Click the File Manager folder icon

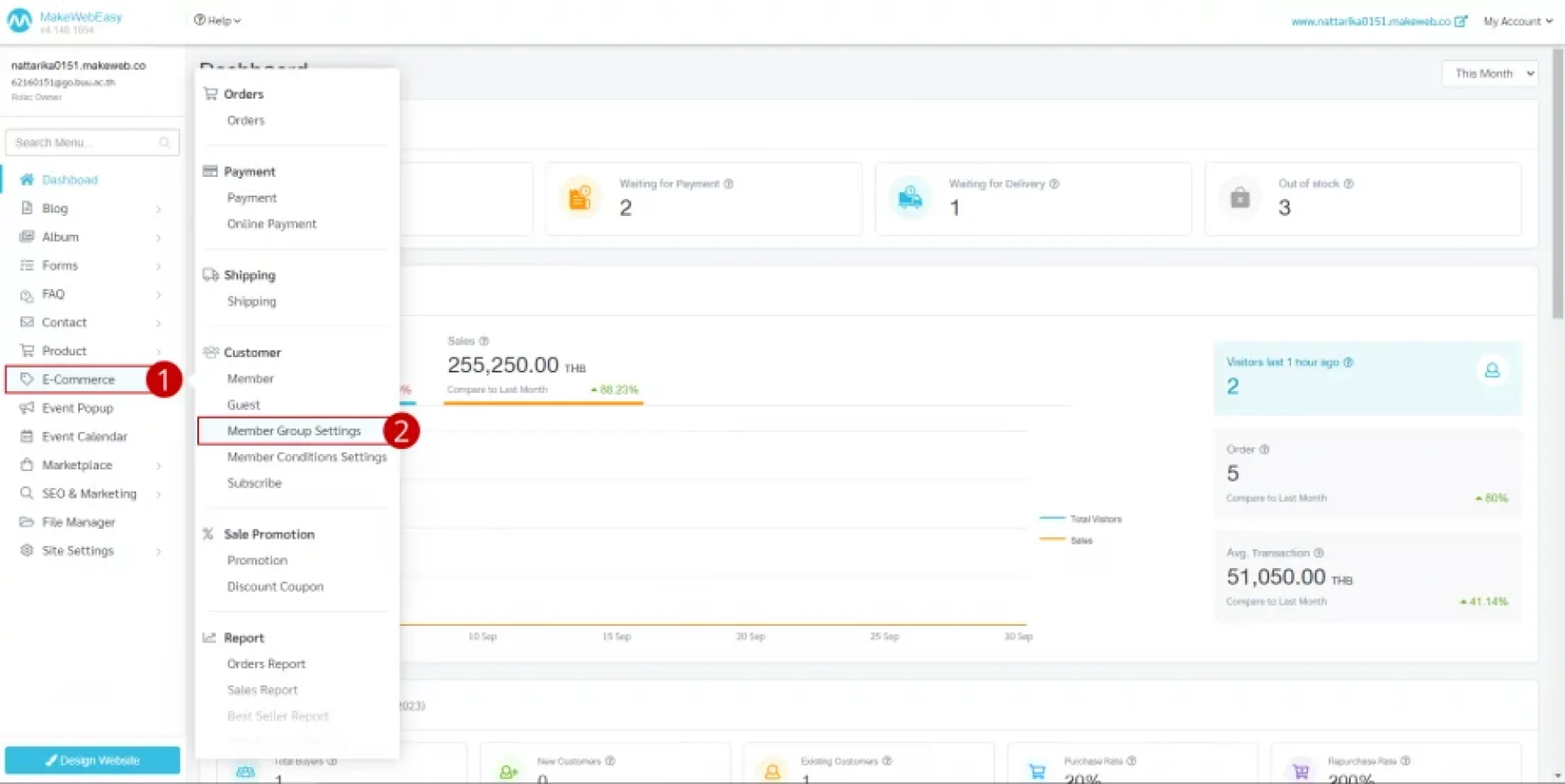27,522
